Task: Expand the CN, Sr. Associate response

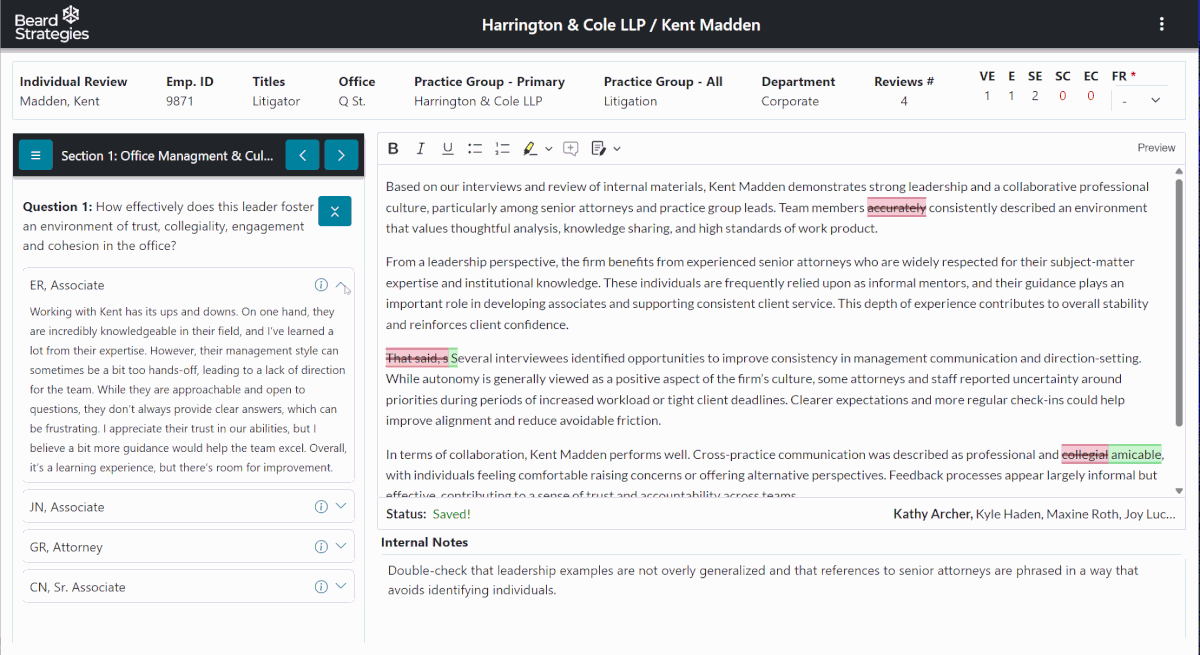Action: coord(342,586)
